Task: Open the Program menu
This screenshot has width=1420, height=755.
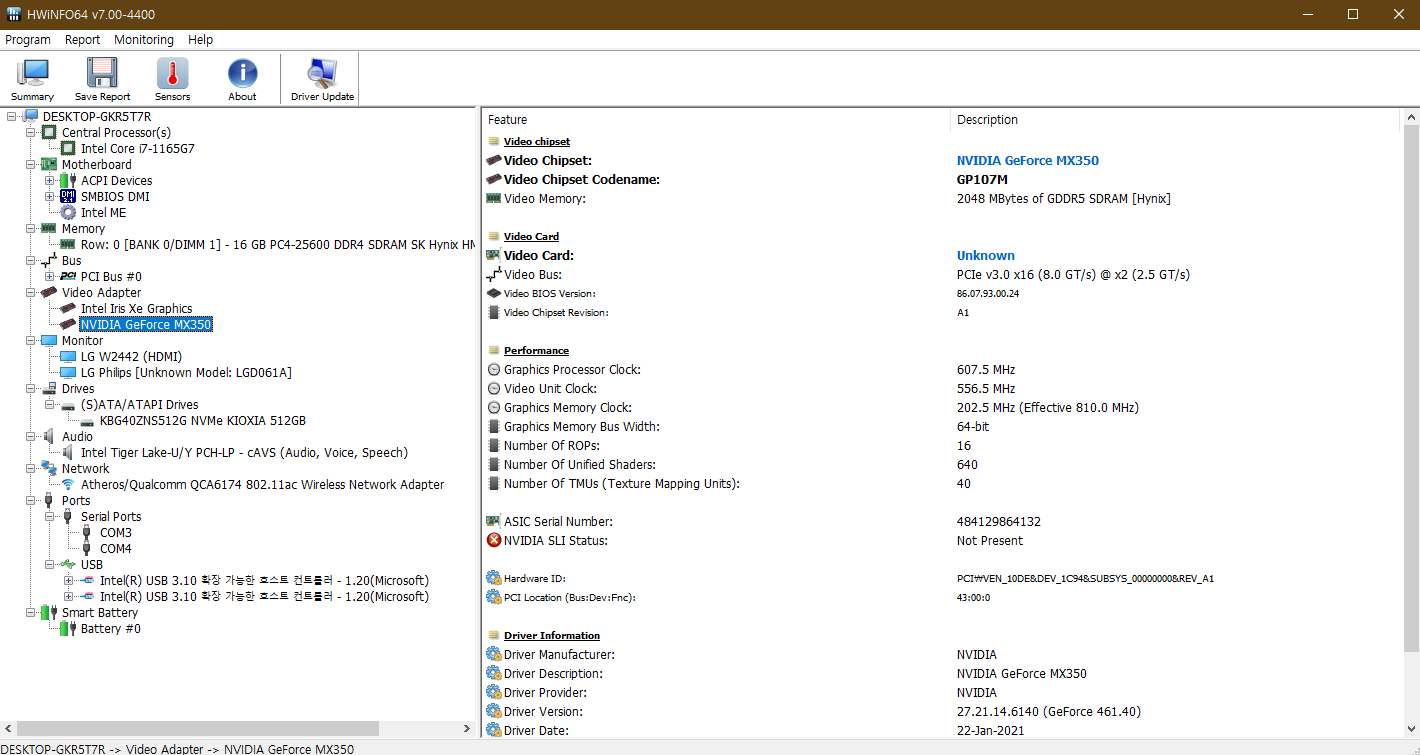Action: point(28,40)
